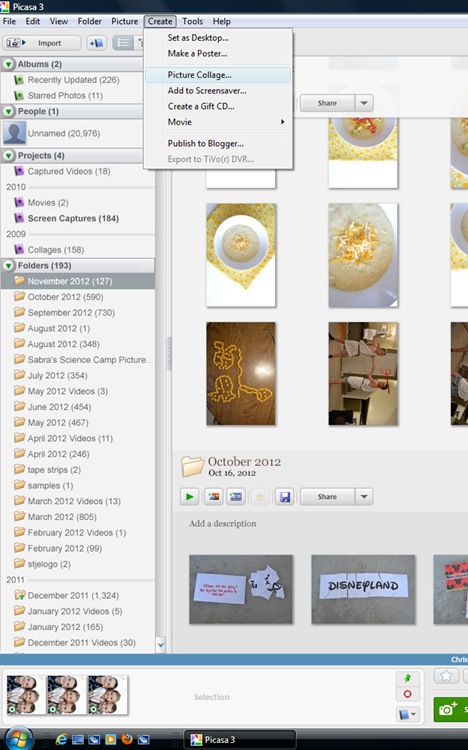Open the Starred Photos album
This screenshot has width=468, height=750.
tap(65, 96)
